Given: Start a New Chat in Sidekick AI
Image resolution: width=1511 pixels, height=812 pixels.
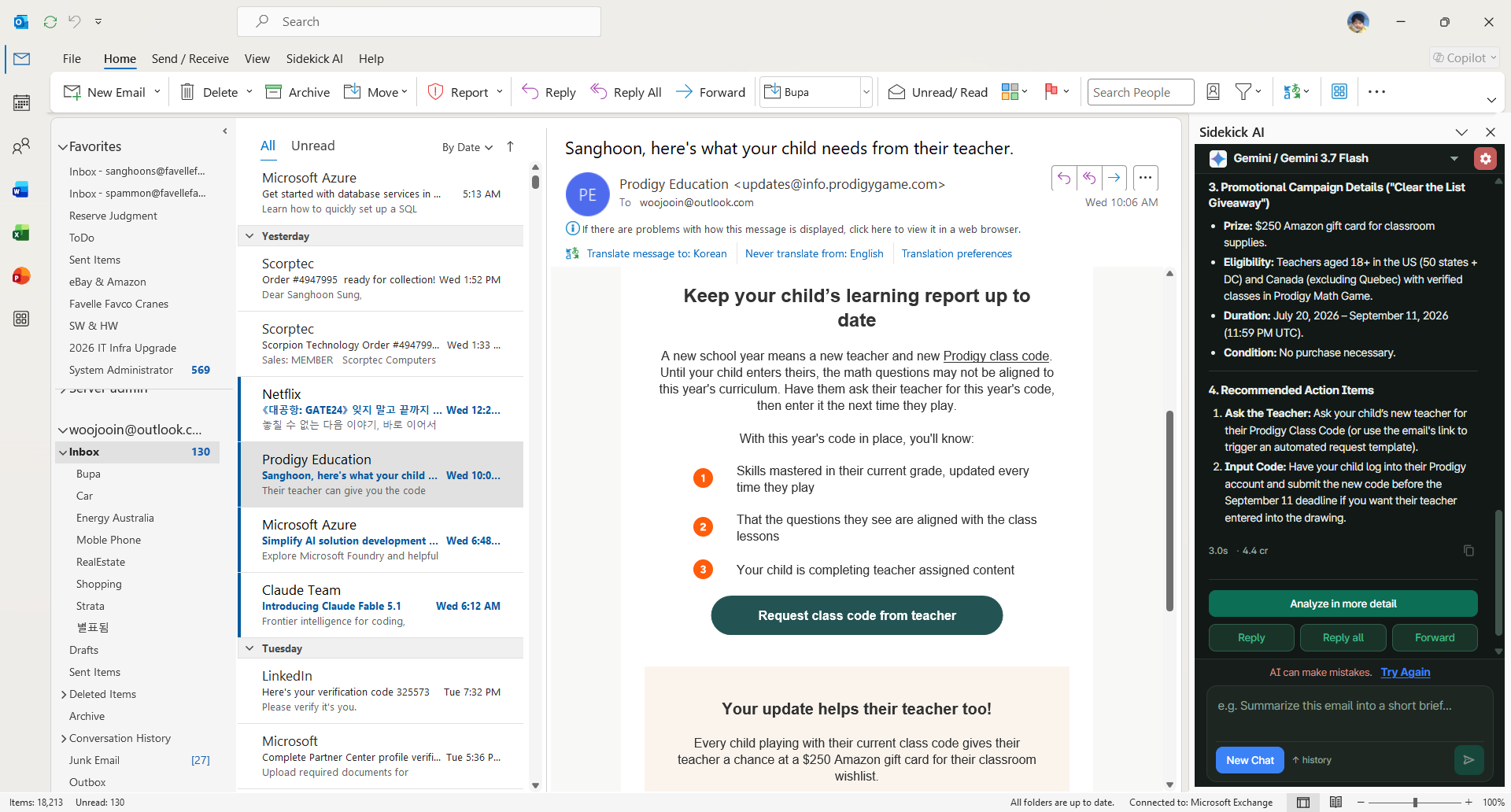Looking at the screenshot, I should 1250,760.
